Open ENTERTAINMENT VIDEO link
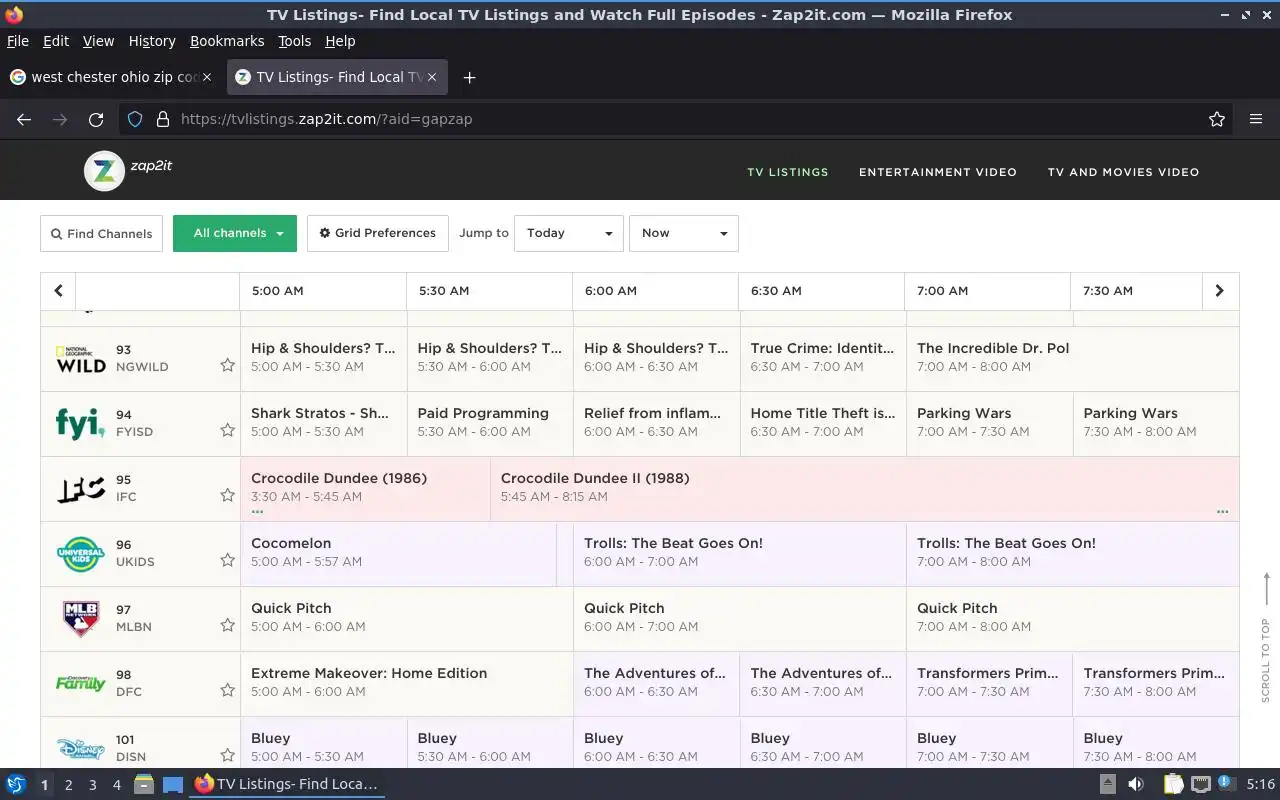 pyautogui.click(x=938, y=172)
